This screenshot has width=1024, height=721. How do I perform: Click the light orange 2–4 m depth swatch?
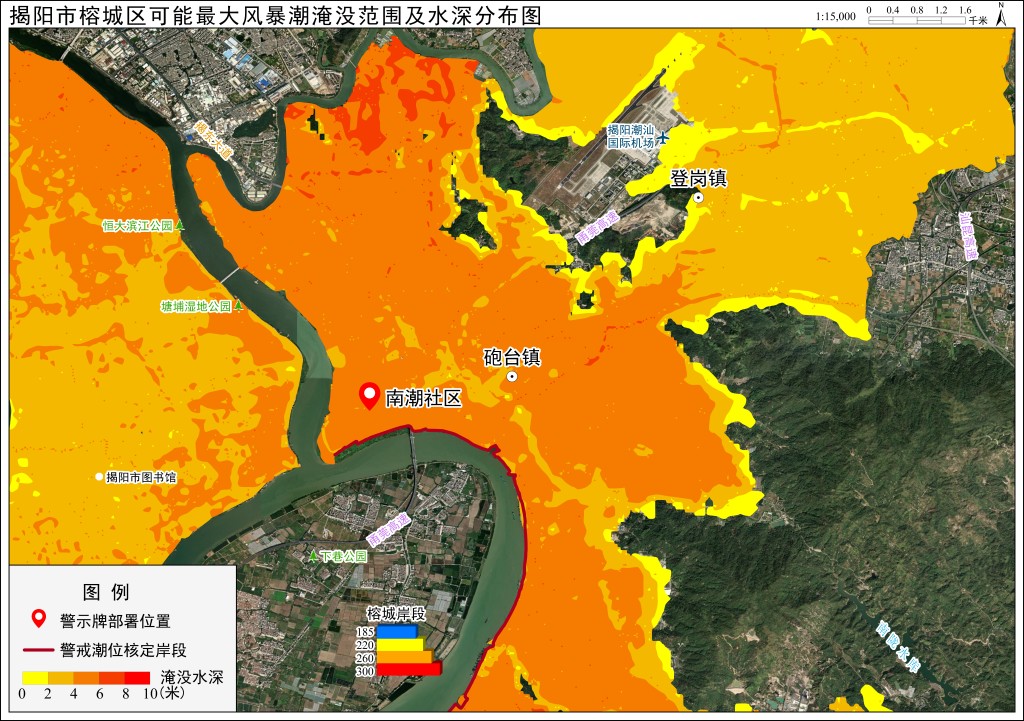pyautogui.click(x=60, y=678)
